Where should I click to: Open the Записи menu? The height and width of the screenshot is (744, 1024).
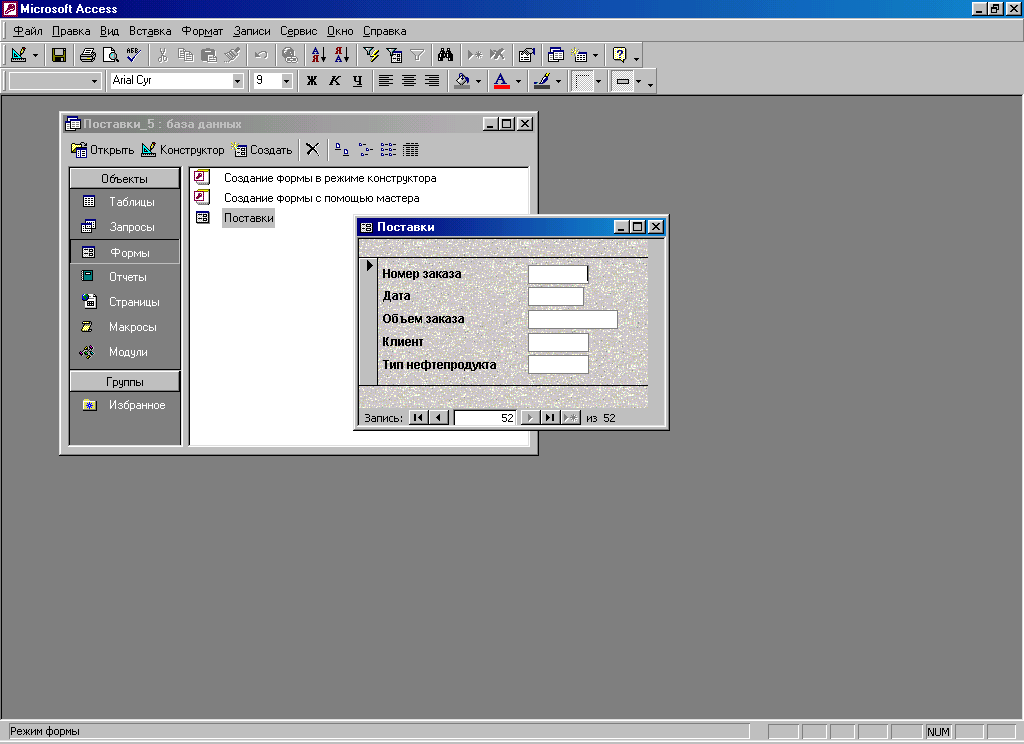coord(252,31)
